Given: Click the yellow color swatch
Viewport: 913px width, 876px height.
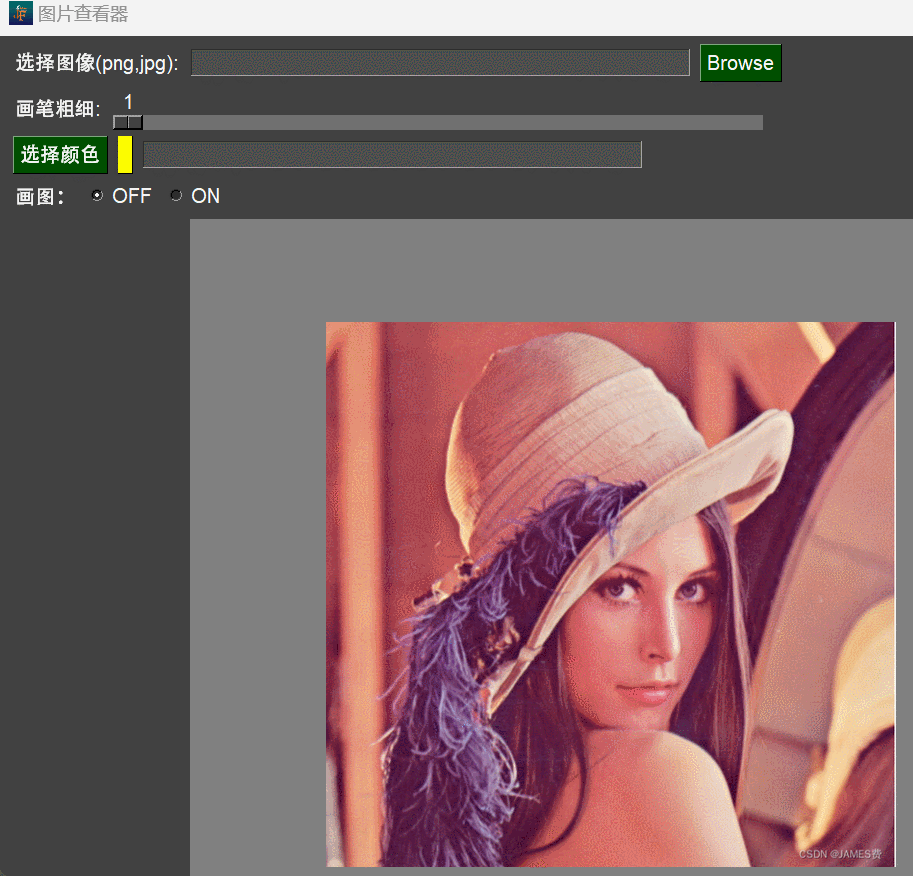Looking at the screenshot, I should tap(125, 155).
